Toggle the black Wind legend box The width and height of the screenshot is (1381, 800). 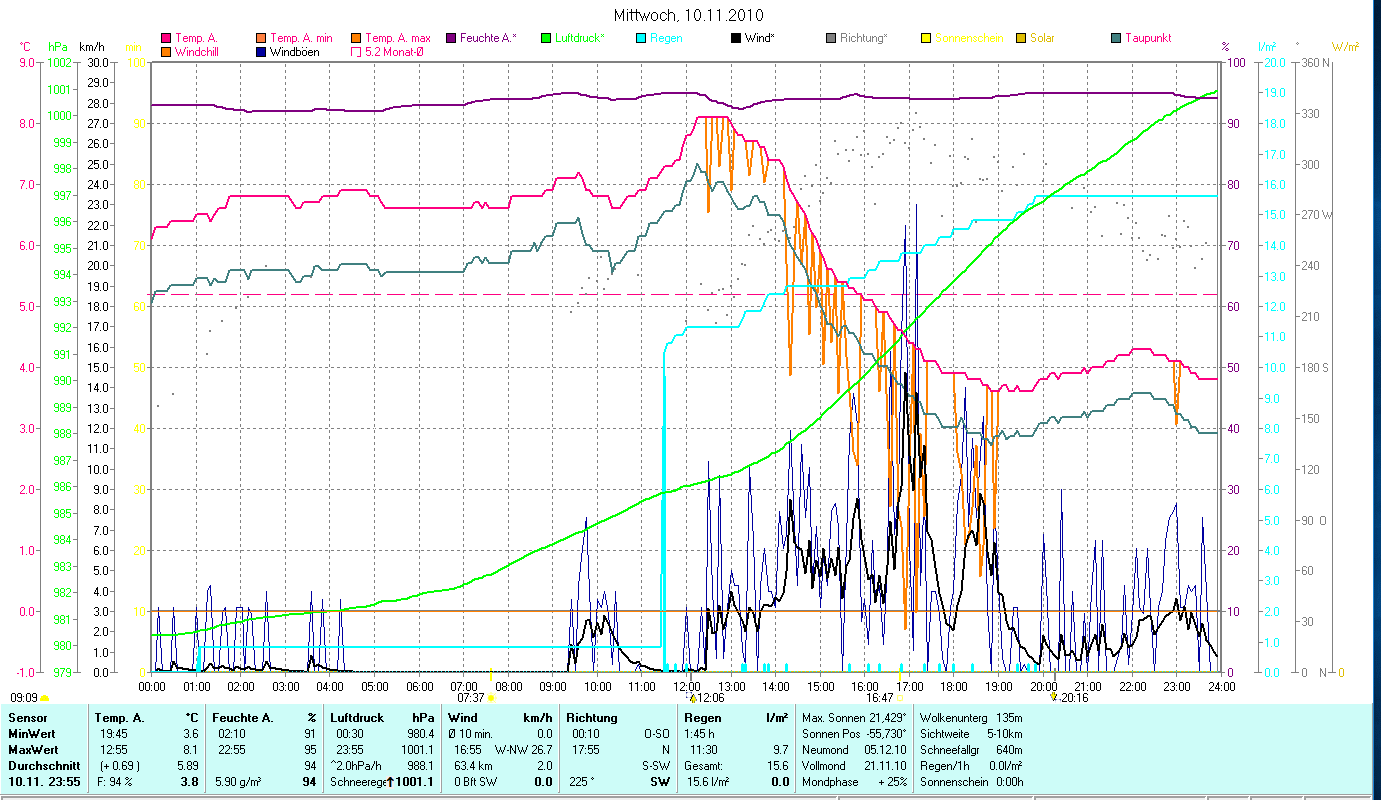tap(735, 38)
